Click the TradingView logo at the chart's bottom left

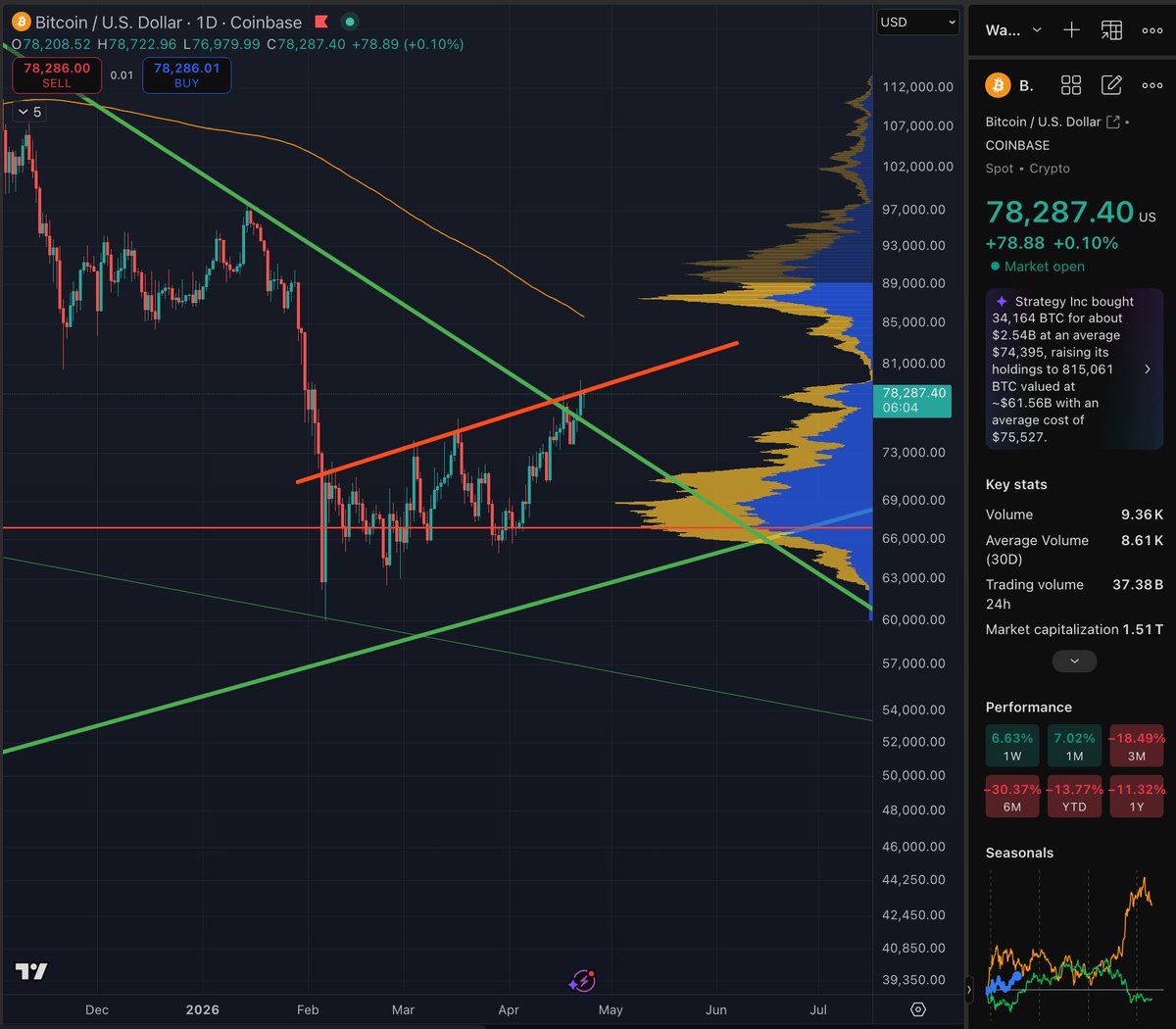pos(31,971)
